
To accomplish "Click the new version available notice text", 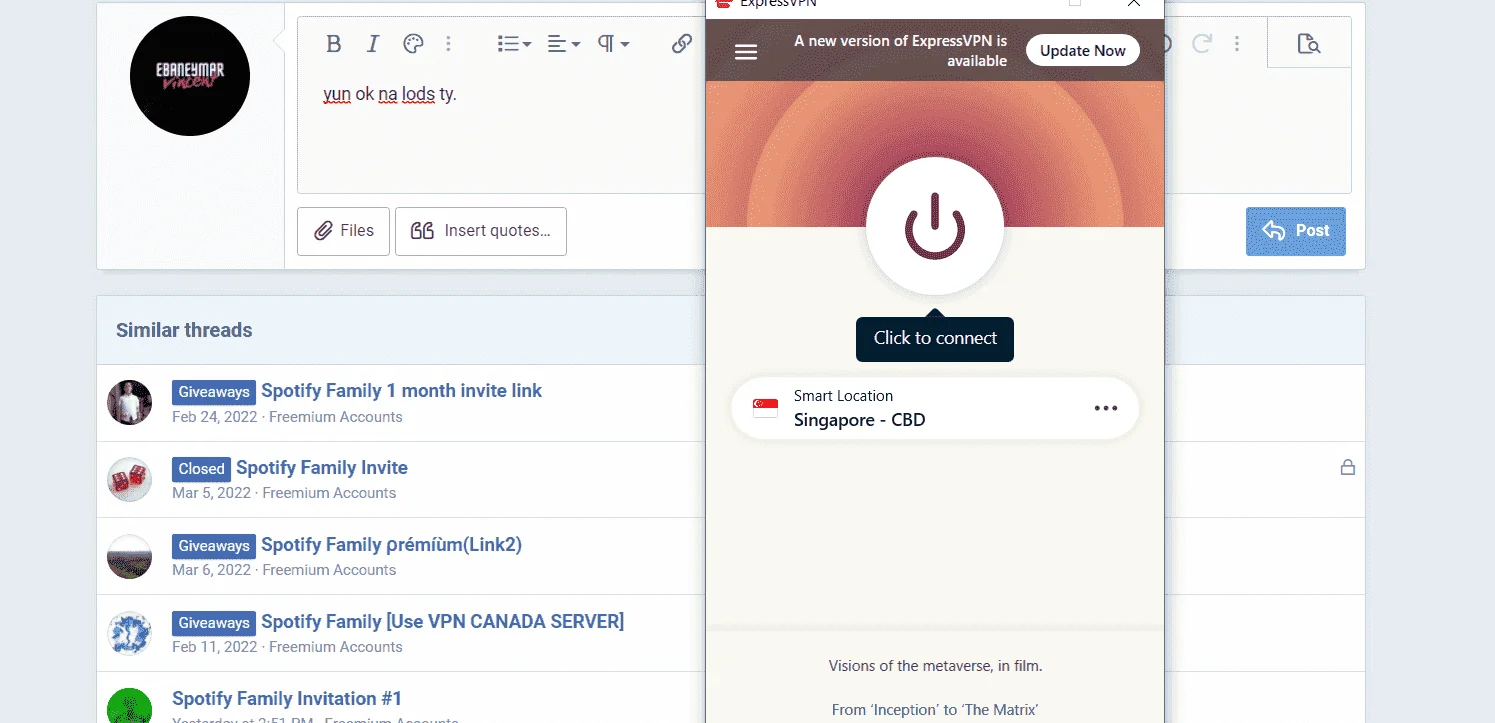I will pyautogui.click(x=900, y=51).
